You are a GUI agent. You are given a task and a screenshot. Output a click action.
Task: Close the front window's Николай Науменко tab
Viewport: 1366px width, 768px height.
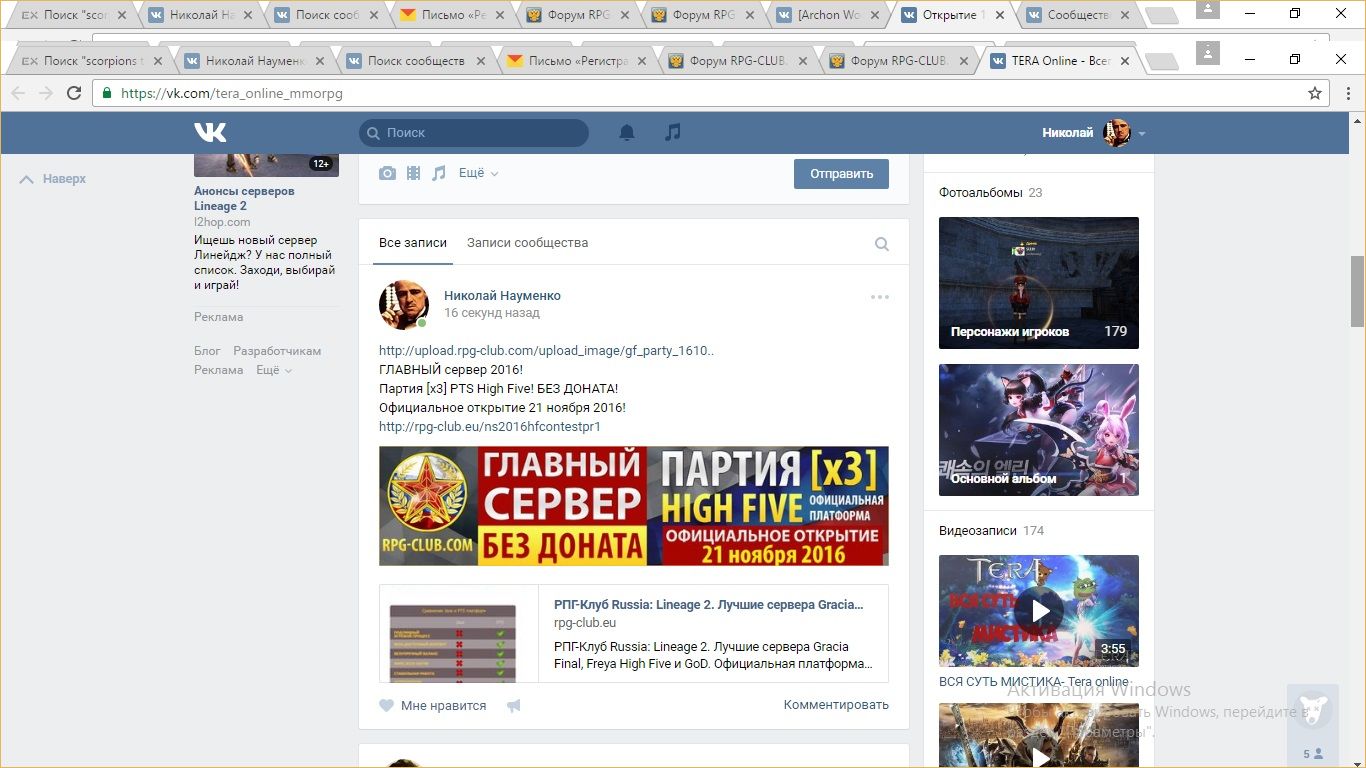[x=319, y=60]
